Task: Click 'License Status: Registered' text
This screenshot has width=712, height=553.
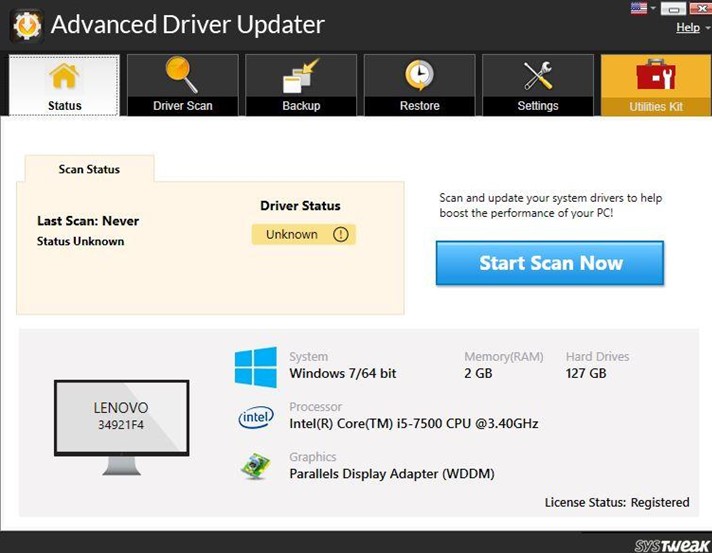Action: 617,502
